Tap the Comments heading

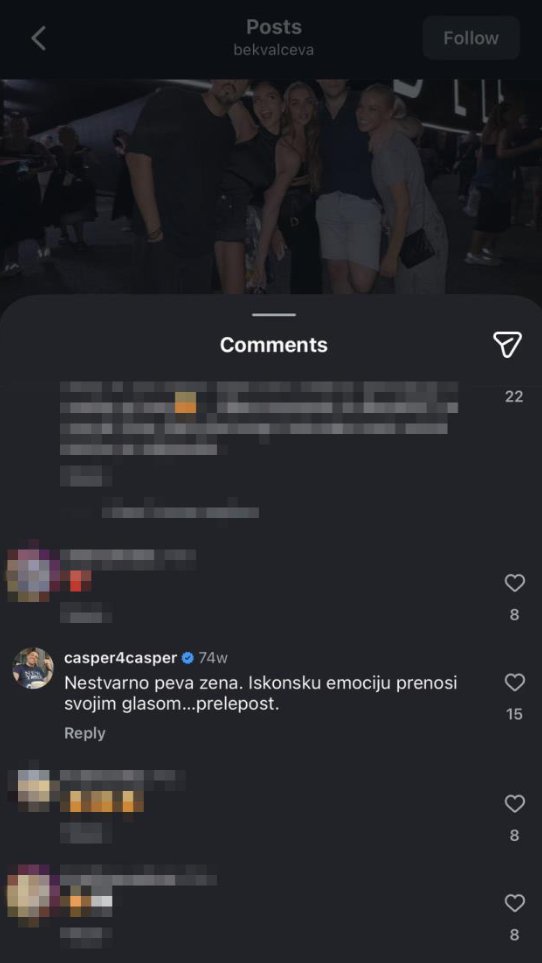[274, 345]
